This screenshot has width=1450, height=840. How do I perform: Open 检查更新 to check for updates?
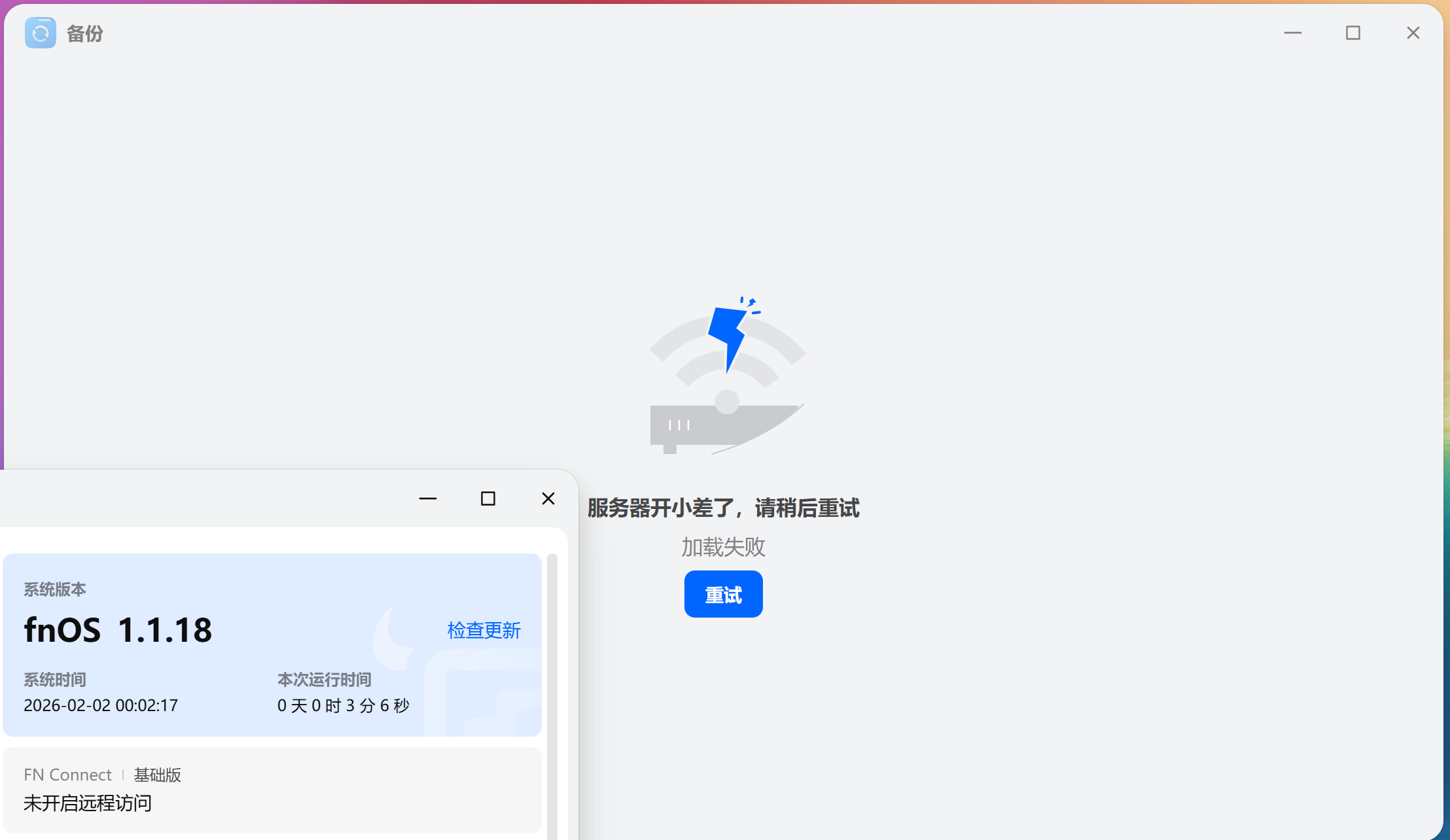[484, 630]
